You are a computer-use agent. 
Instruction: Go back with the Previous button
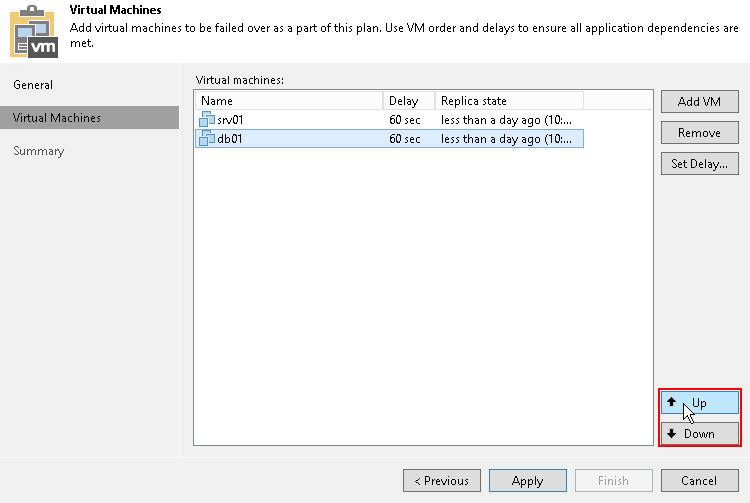(441, 481)
